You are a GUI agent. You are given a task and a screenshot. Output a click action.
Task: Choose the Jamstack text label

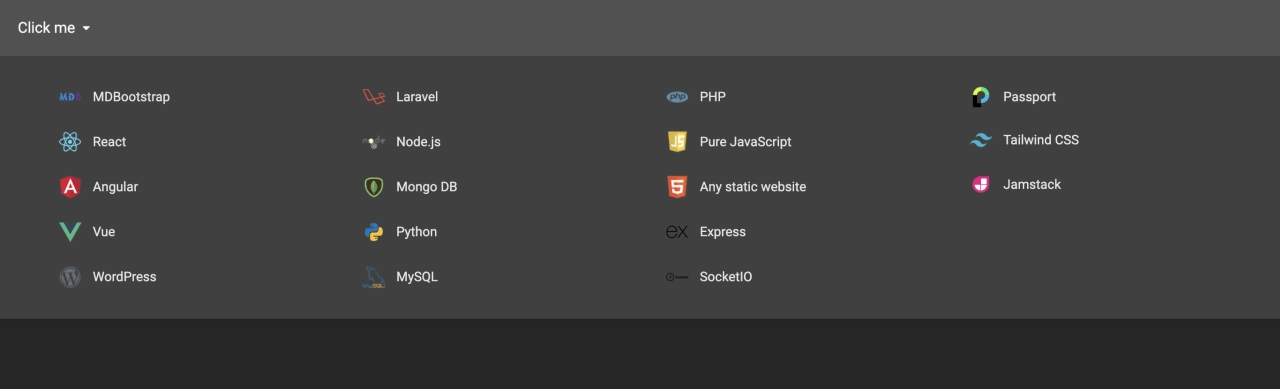point(1032,184)
